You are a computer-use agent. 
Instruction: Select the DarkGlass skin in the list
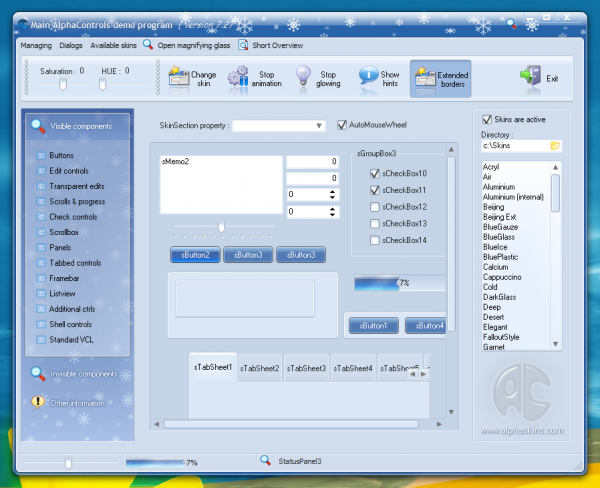click(499, 297)
